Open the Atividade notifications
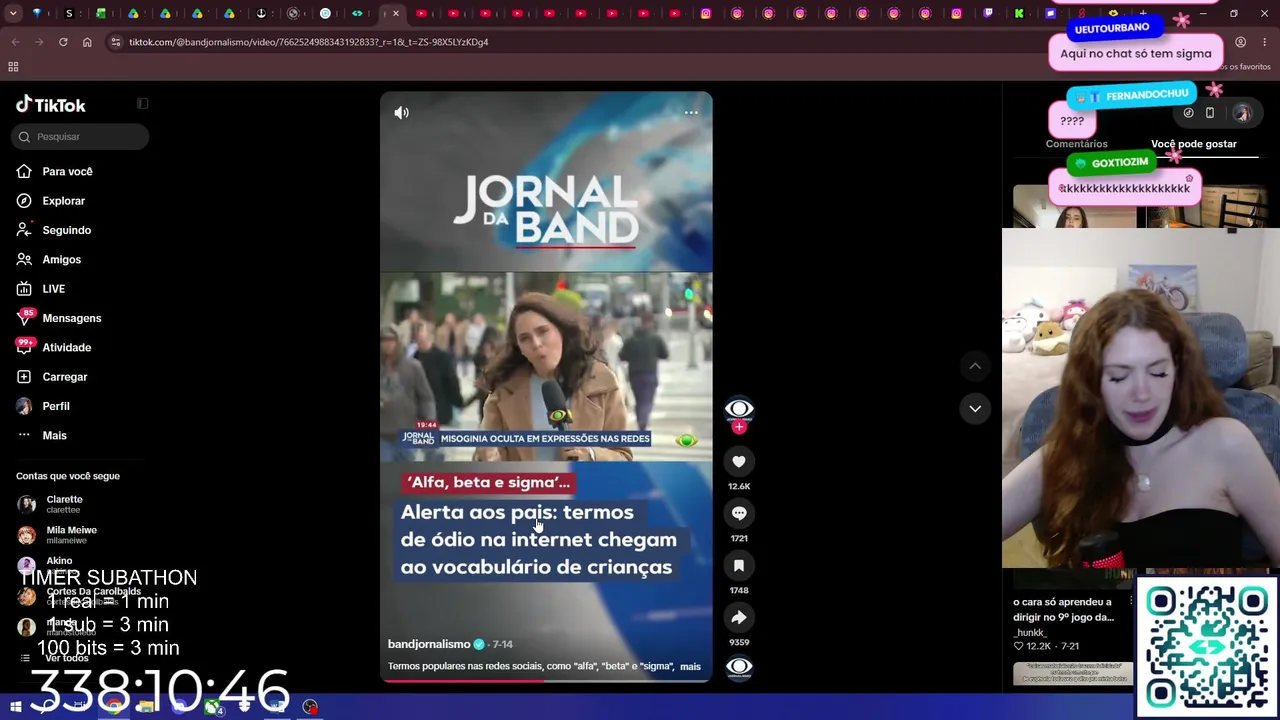Image resolution: width=1280 pixels, height=720 pixels. click(66, 348)
